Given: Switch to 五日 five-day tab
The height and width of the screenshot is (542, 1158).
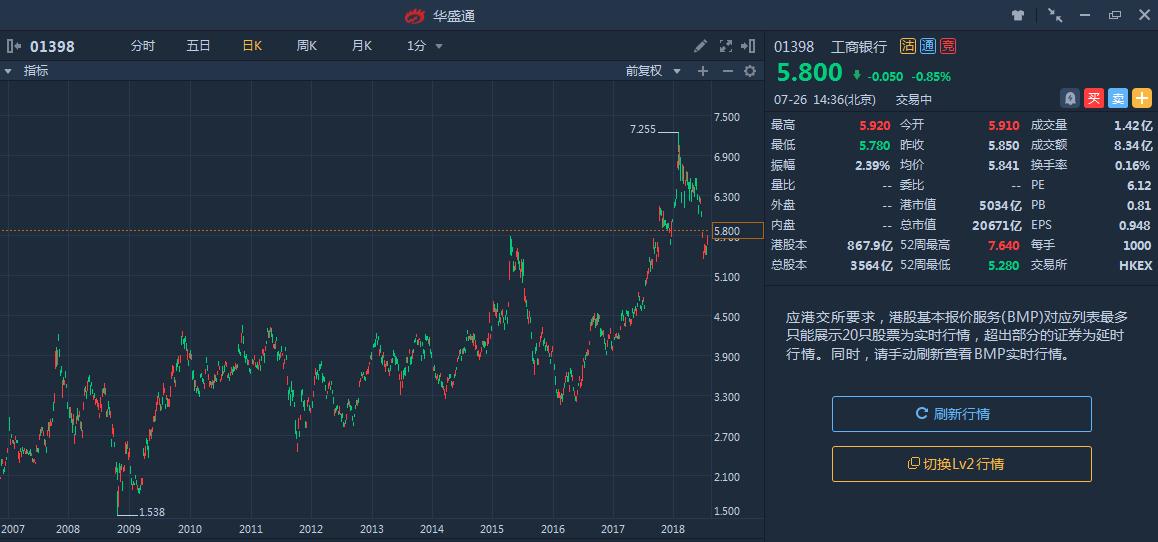Looking at the screenshot, I should [198, 46].
